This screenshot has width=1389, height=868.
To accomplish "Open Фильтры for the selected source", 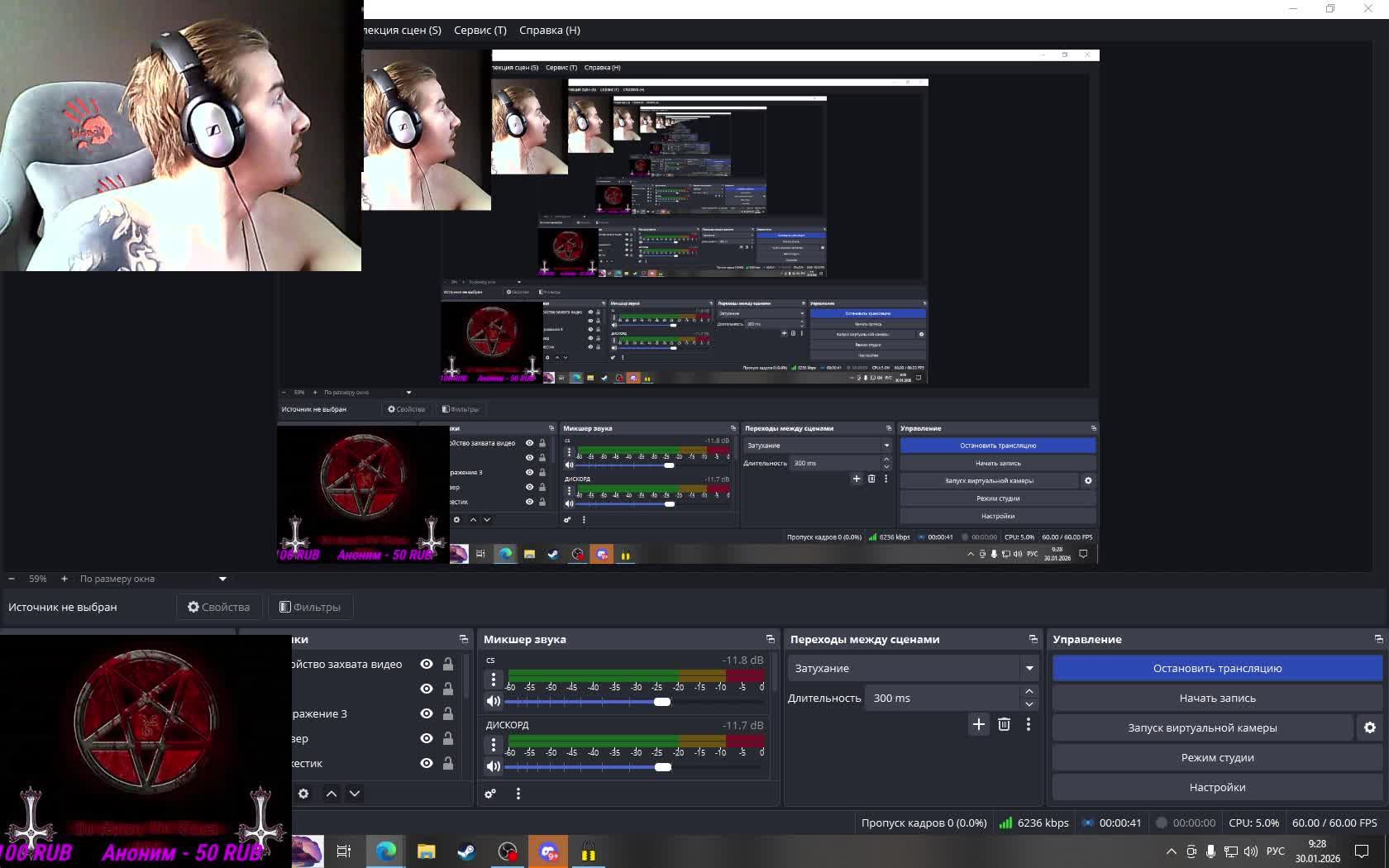I will (310, 607).
